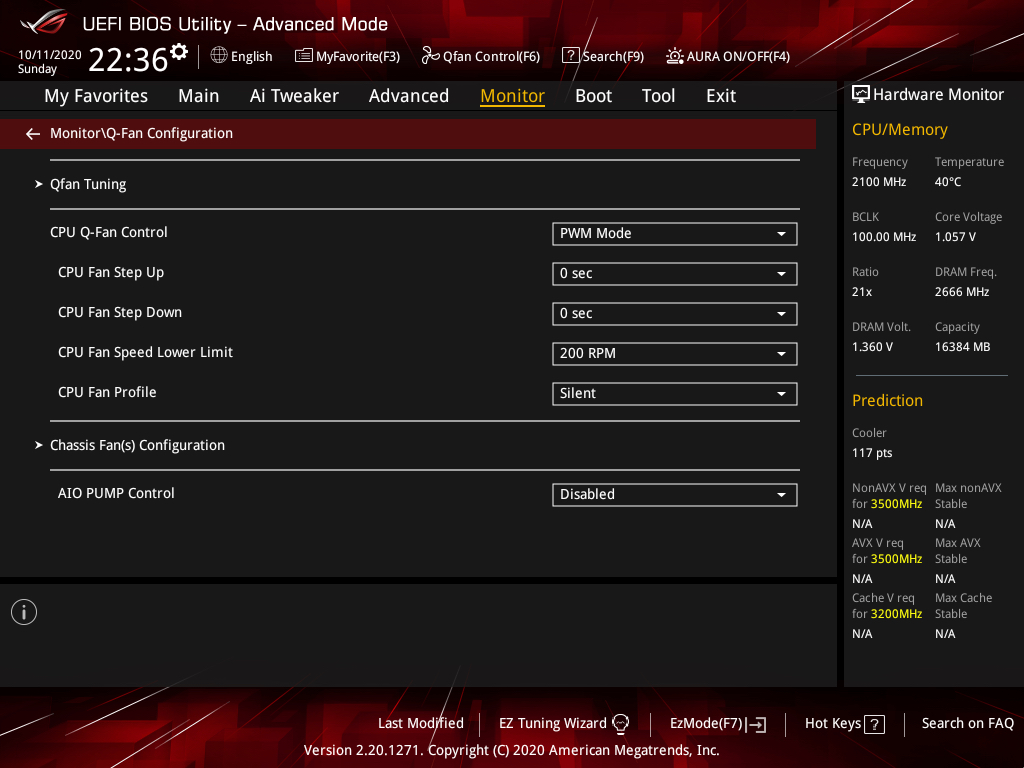Open the AIO PUMP Control dropdown
Viewport: 1024px width, 768px height.
[675, 494]
